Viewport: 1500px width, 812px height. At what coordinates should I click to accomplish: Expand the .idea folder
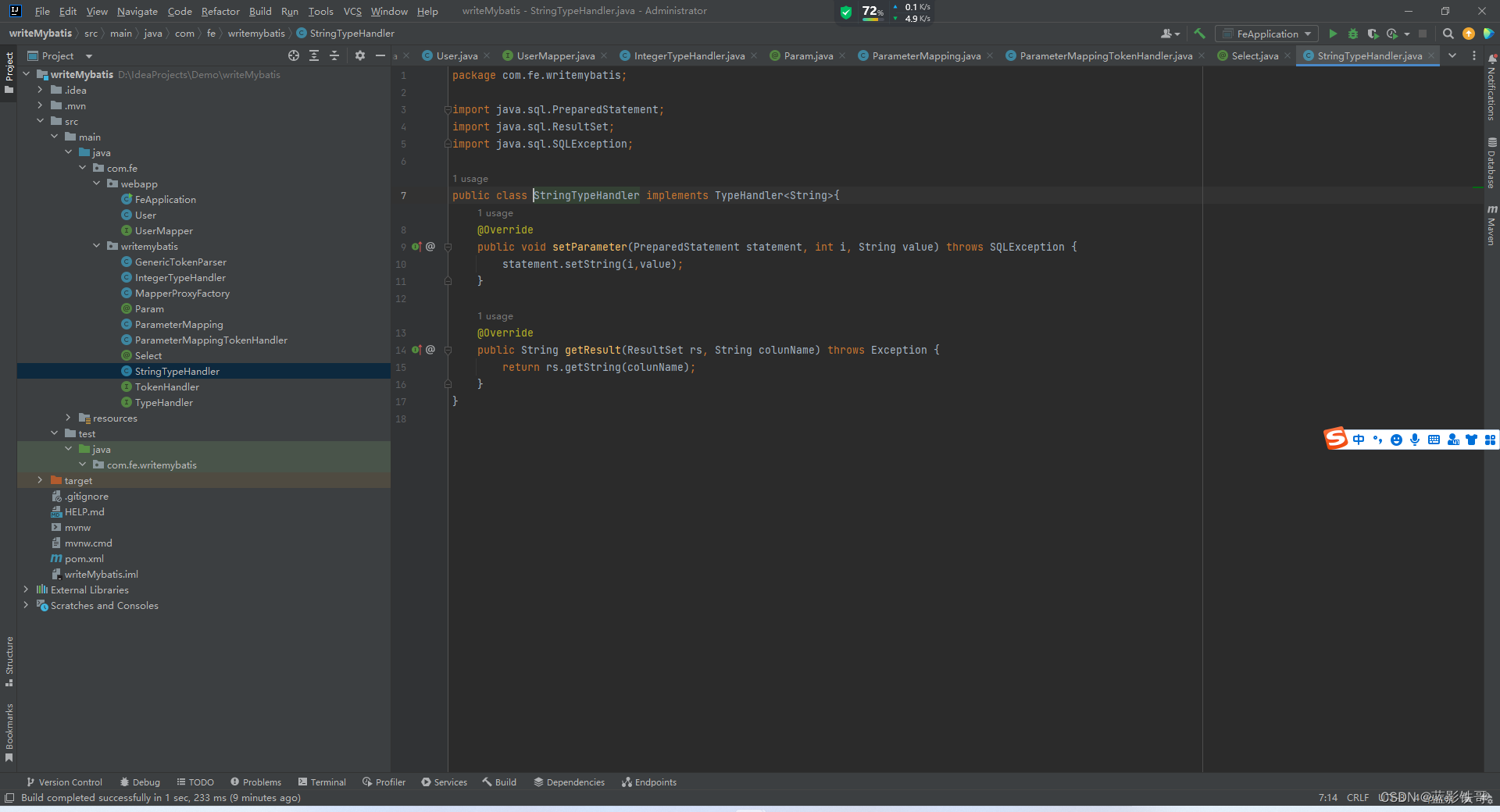[40, 90]
